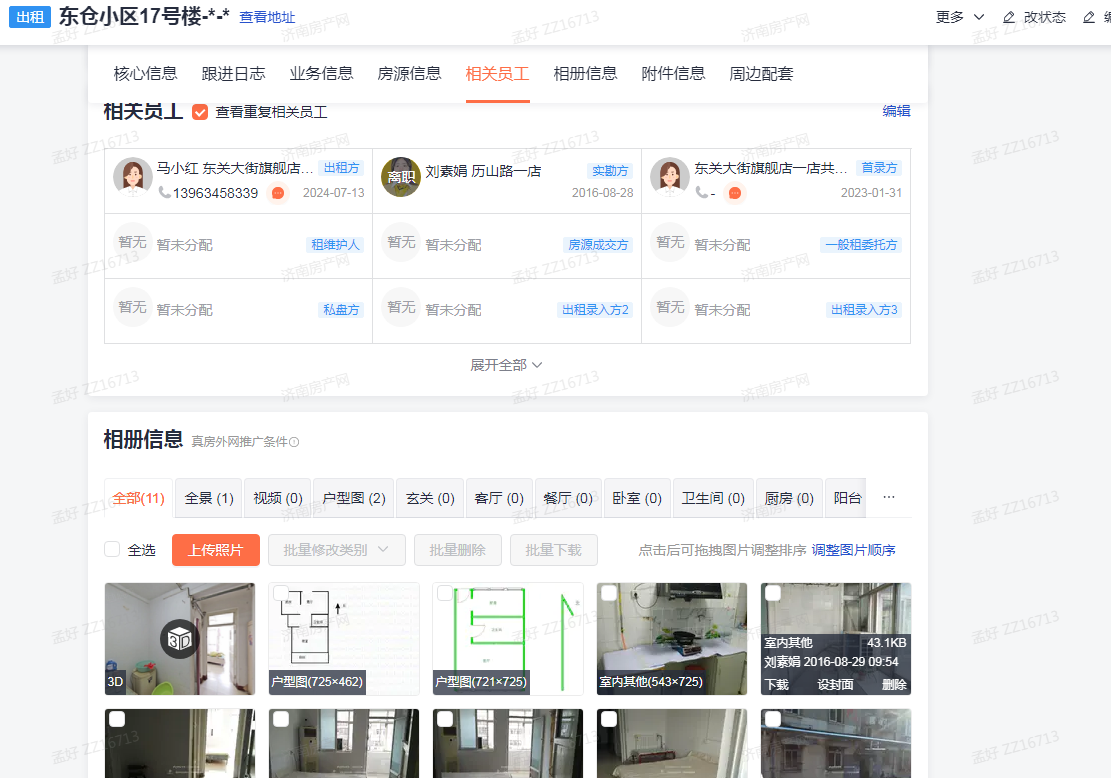Screen dimensions: 1111x778
Task: Click 暂无 avatar in 私盘方 row
Action: (132, 307)
